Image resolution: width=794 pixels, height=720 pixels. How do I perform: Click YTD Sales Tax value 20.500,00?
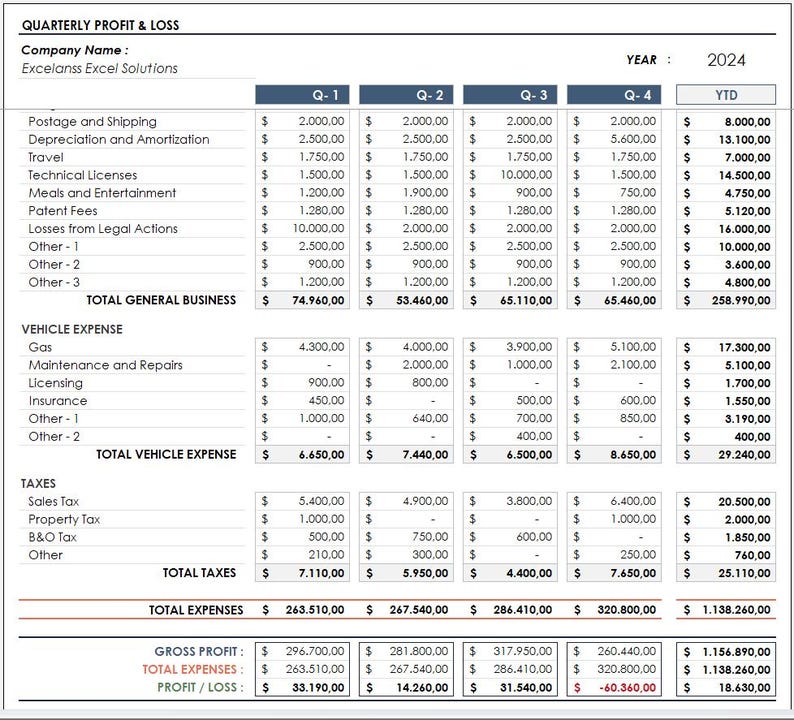[744, 502]
